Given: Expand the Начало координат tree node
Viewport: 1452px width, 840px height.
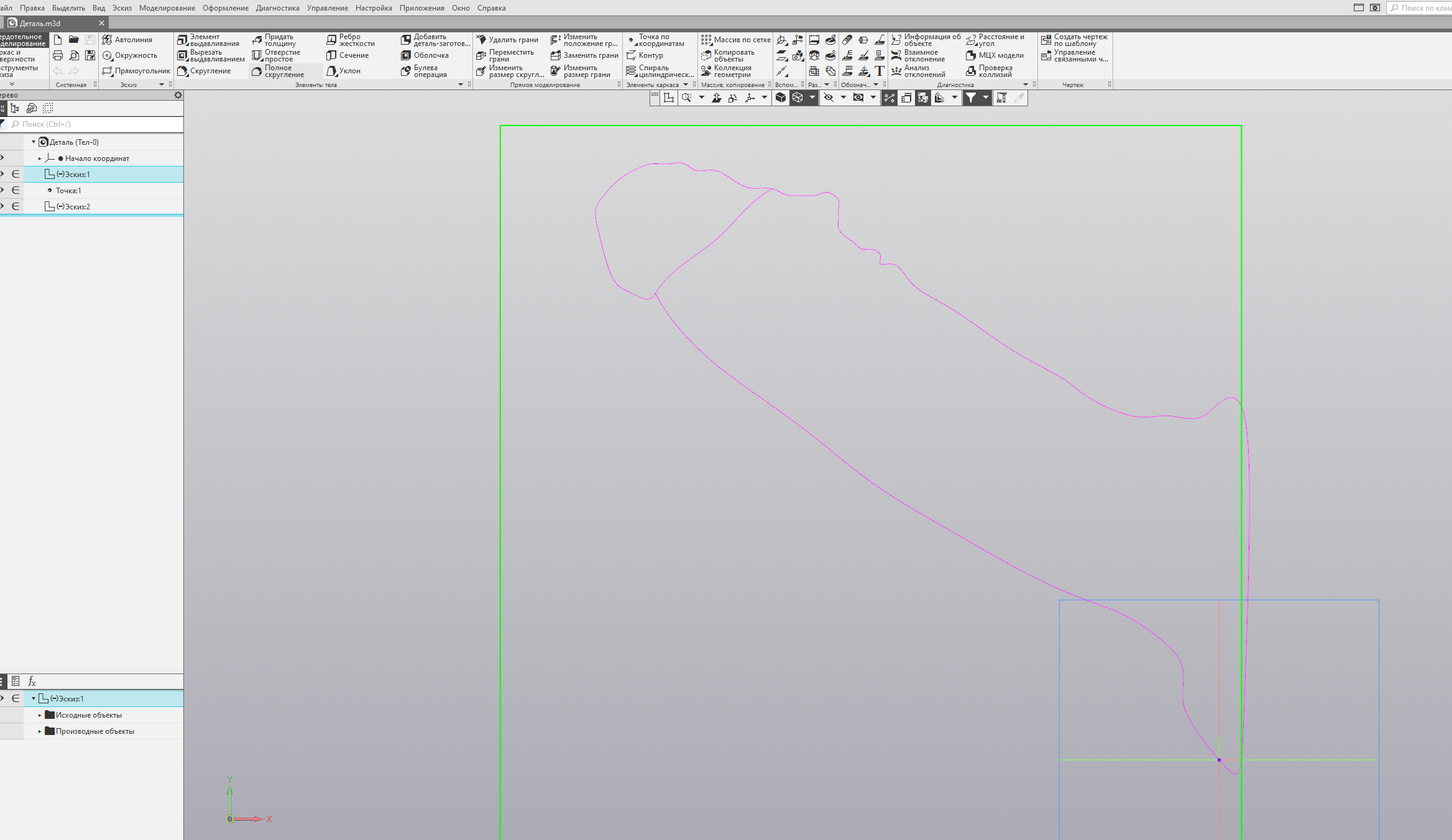Looking at the screenshot, I should point(40,158).
